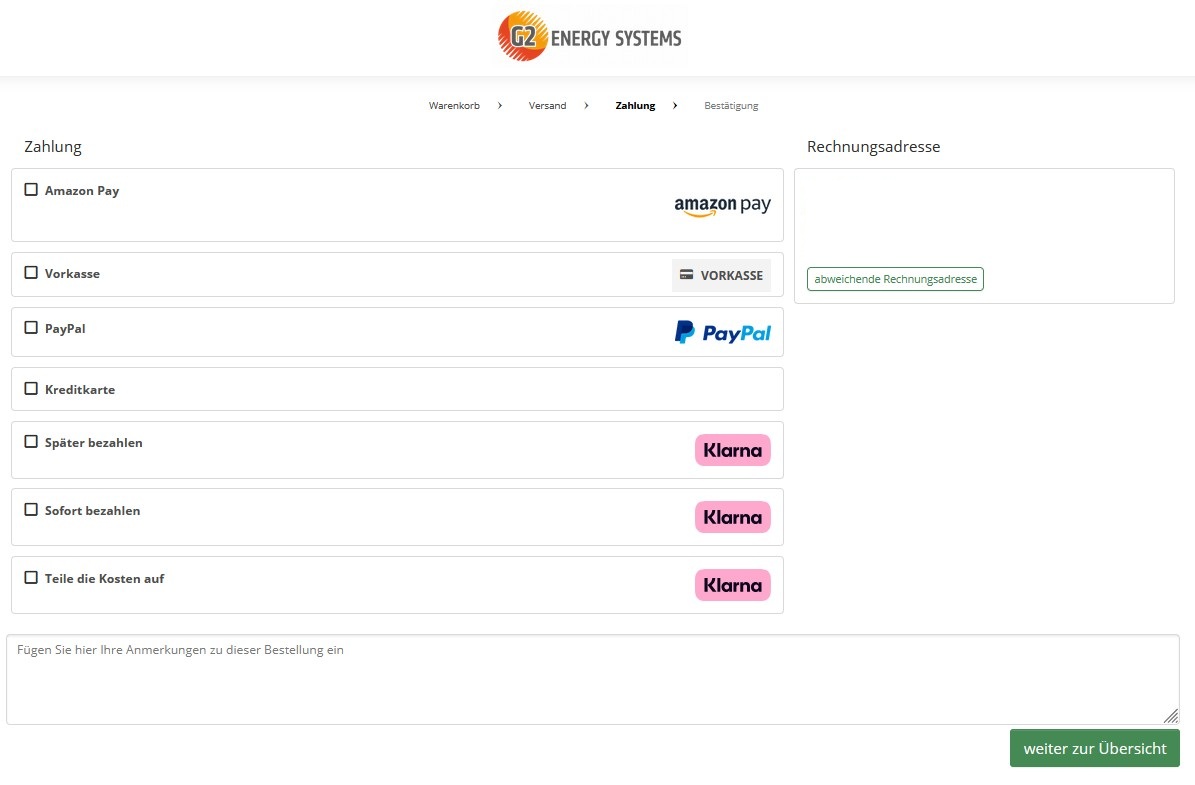Click the Vorkasse label text
This screenshot has width=1195, height=785.
tap(72, 274)
